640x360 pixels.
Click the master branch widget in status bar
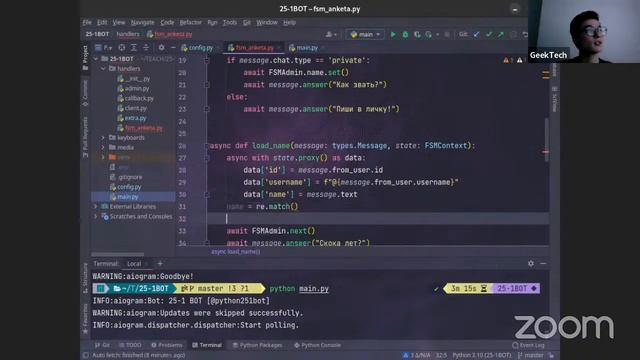click(531, 355)
